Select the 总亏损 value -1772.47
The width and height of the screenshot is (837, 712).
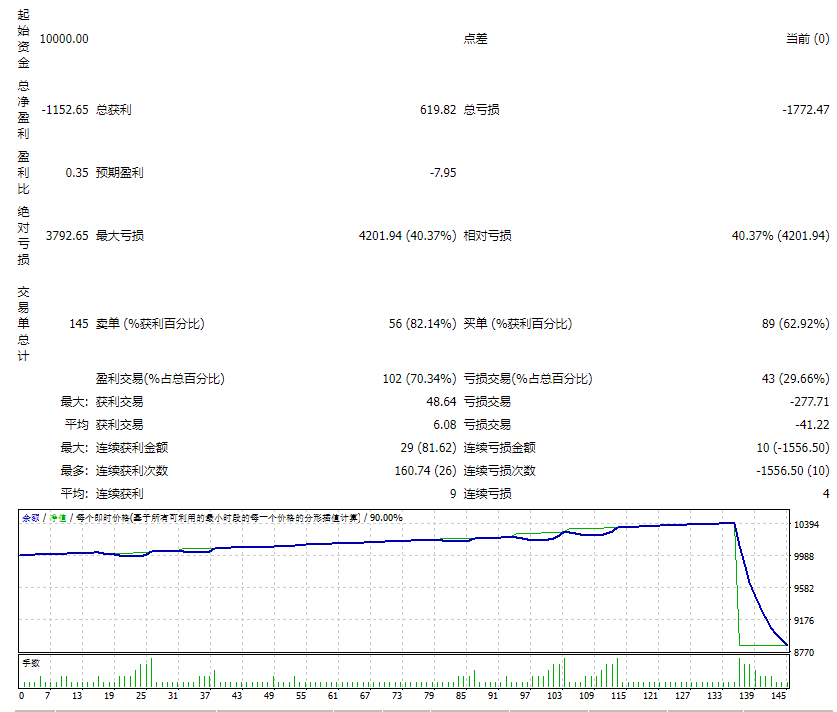(x=805, y=109)
